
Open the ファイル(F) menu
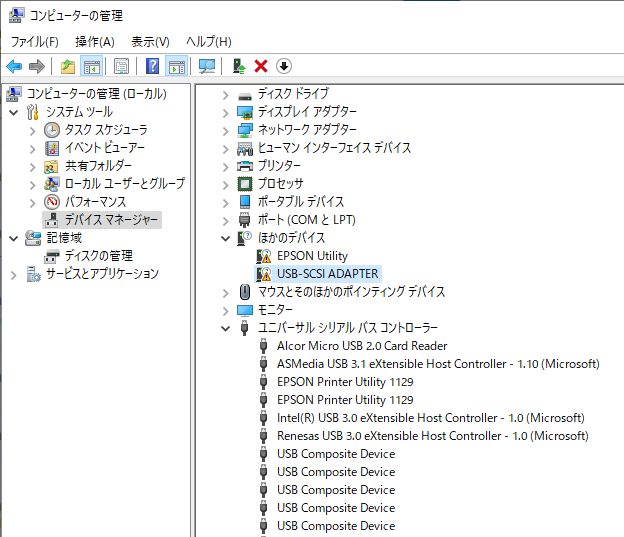[34, 41]
